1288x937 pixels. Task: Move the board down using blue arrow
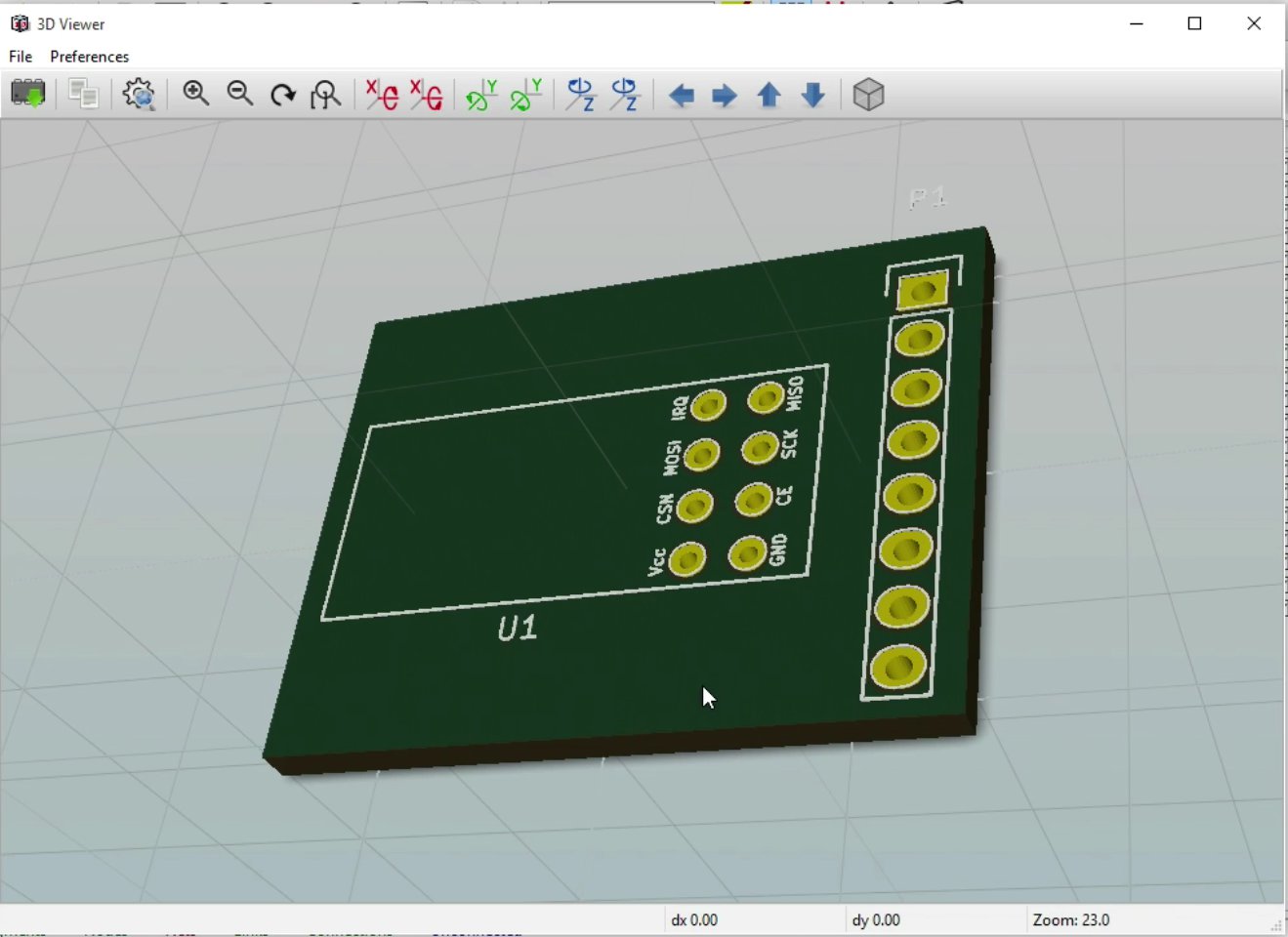click(812, 95)
